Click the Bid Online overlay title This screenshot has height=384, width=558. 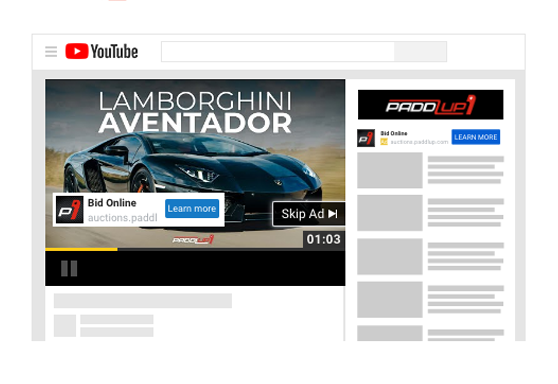pyautogui.click(x=112, y=203)
